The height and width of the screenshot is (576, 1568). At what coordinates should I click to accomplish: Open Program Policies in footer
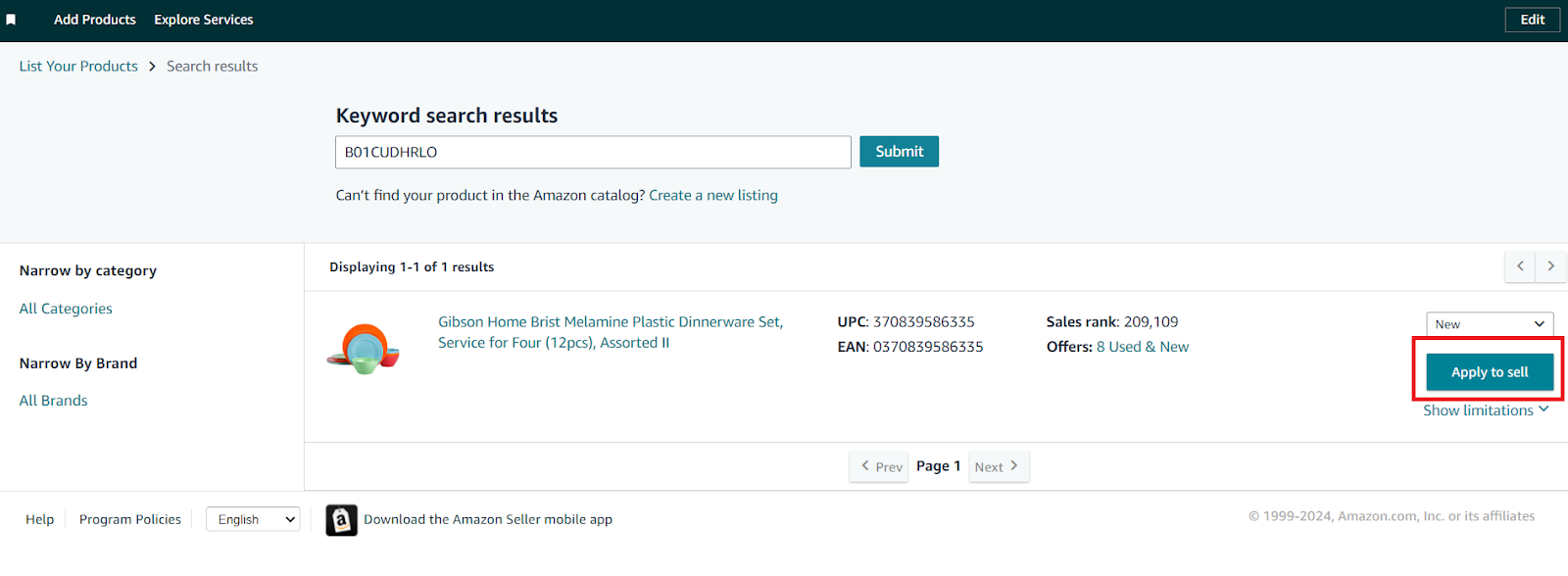pos(130,520)
